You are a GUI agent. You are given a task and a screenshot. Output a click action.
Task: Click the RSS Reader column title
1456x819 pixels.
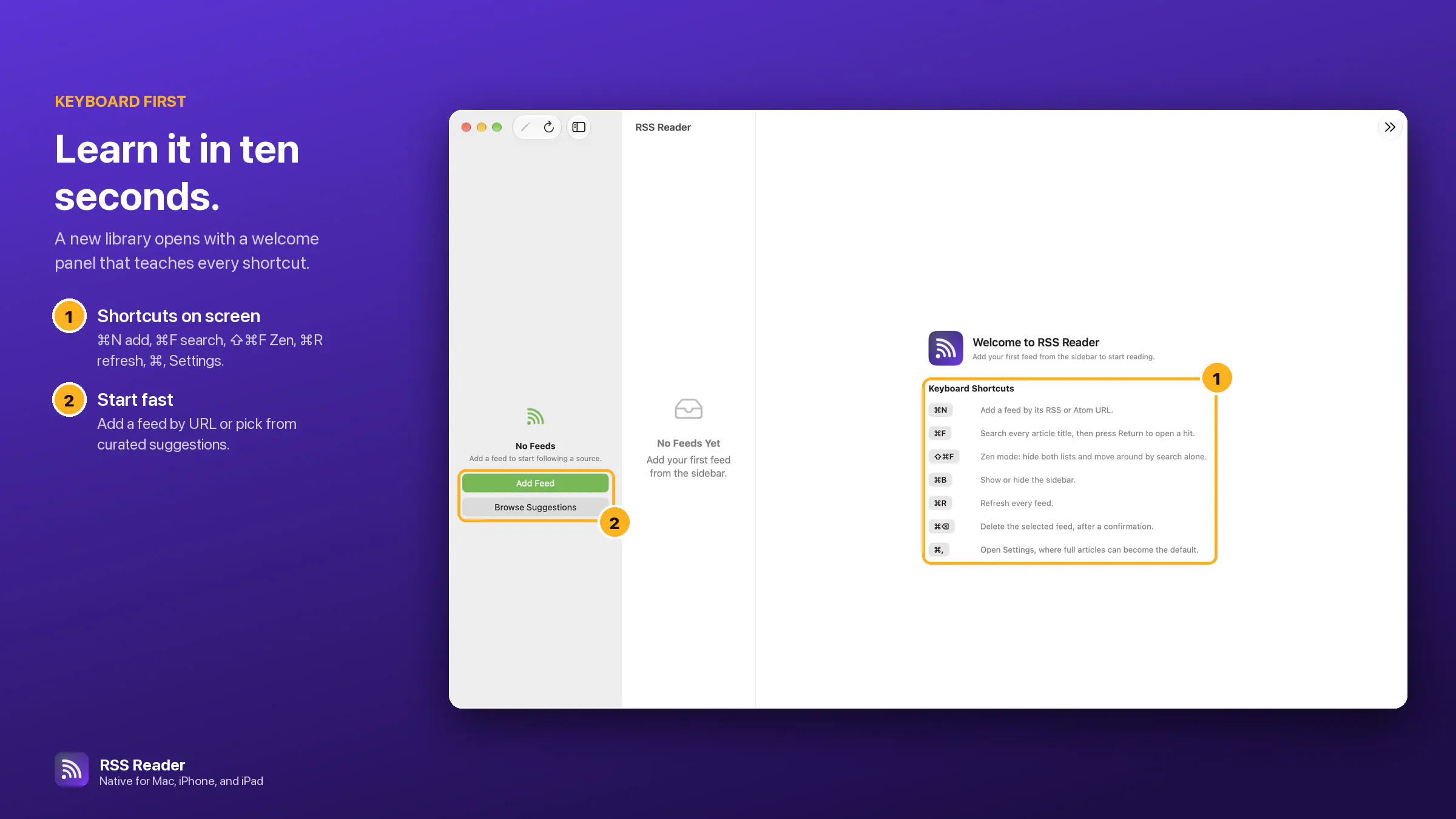pyautogui.click(x=663, y=127)
